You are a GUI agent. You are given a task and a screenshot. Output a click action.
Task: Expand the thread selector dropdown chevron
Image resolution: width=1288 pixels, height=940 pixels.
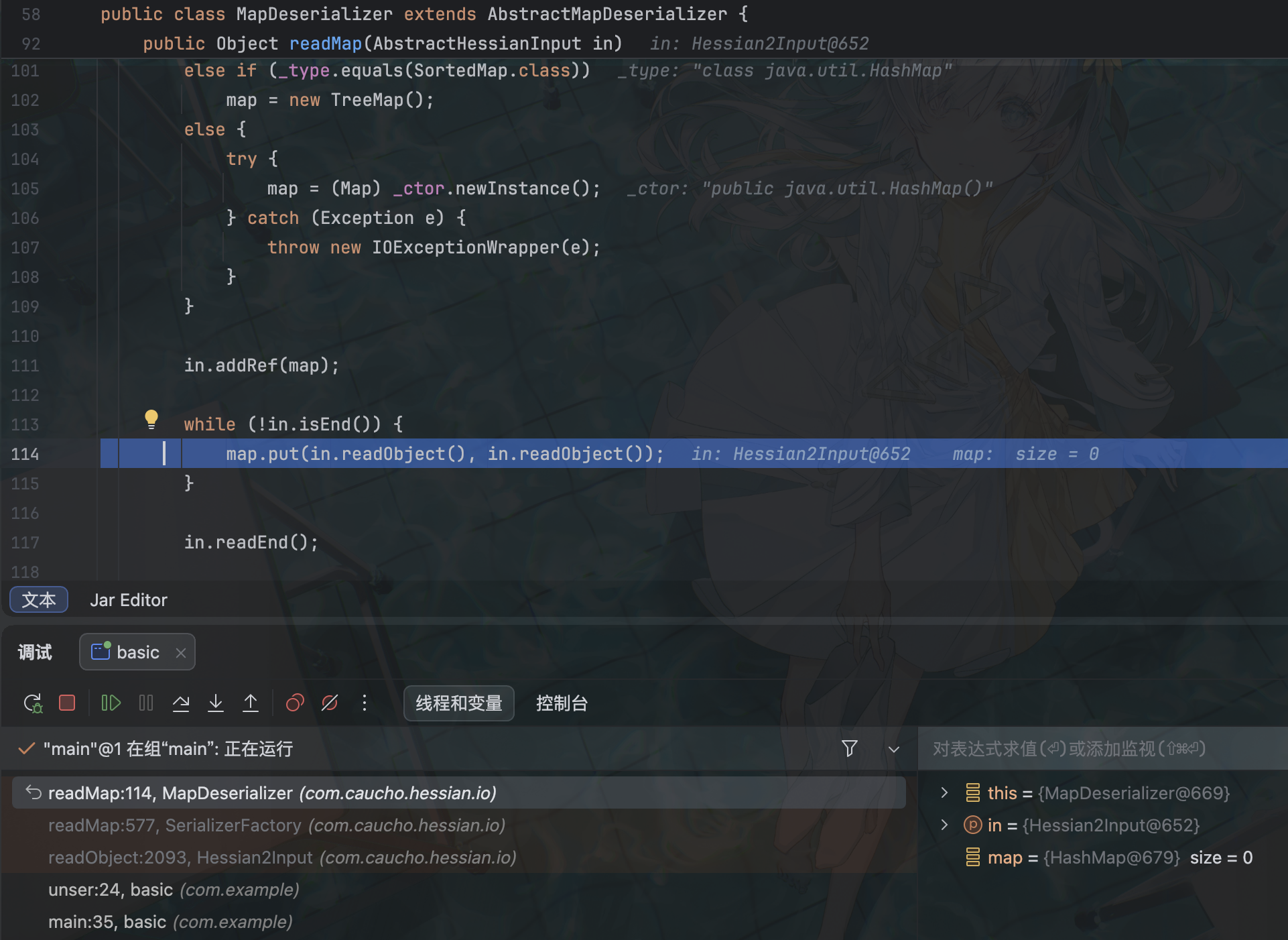pyautogui.click(x=894, y=749)
